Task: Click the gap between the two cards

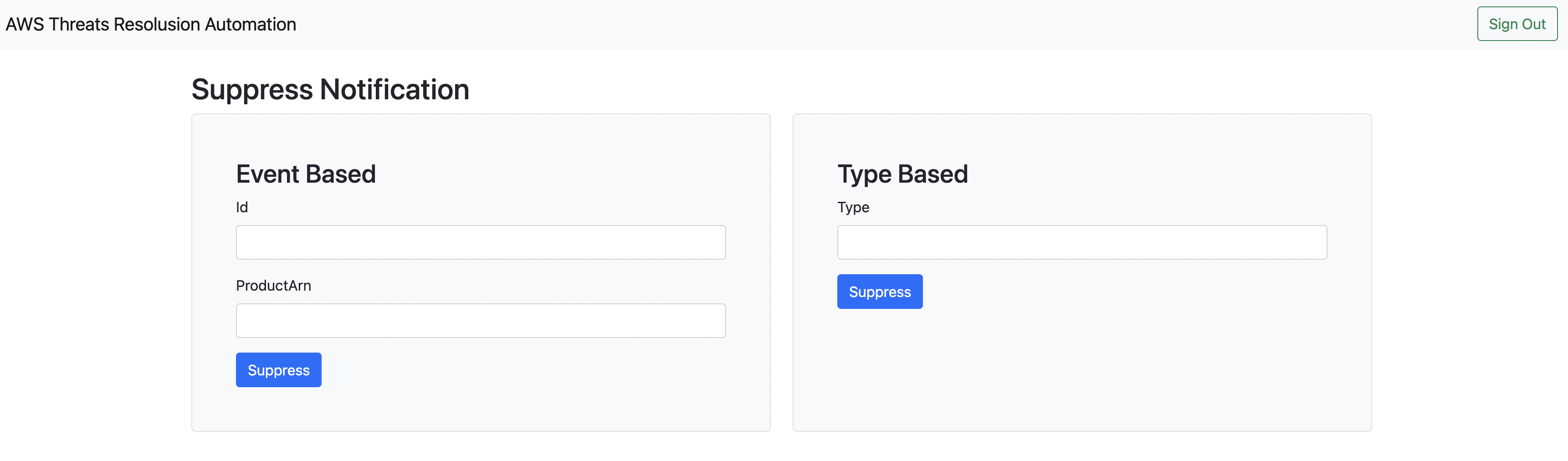Action: 782,274
